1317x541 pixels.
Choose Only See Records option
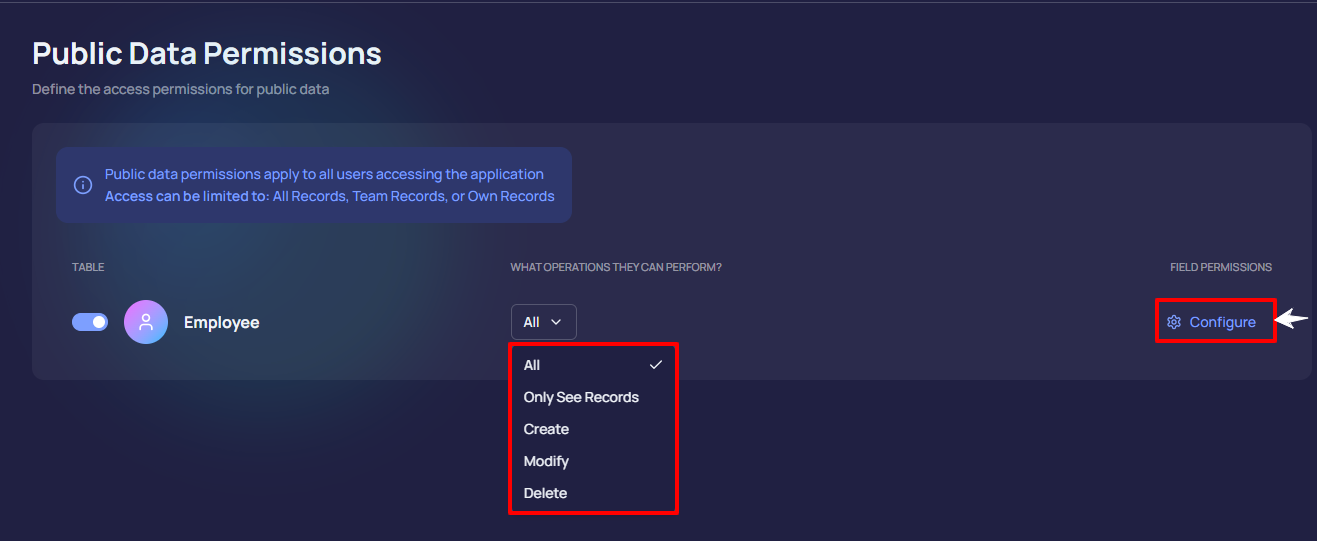tap(581, 397)
